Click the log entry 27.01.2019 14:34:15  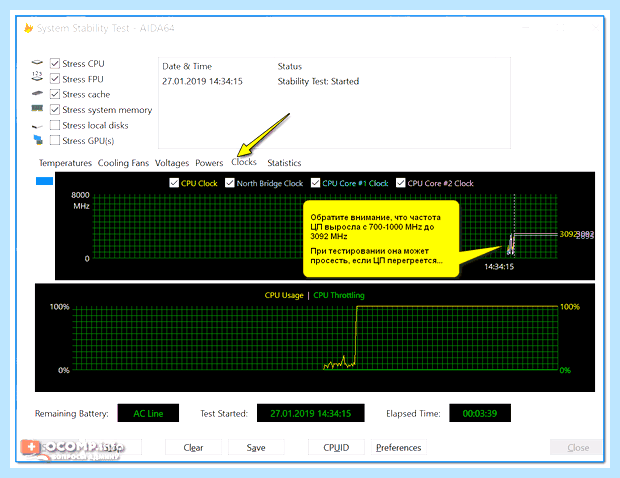(x=202, y=81)
